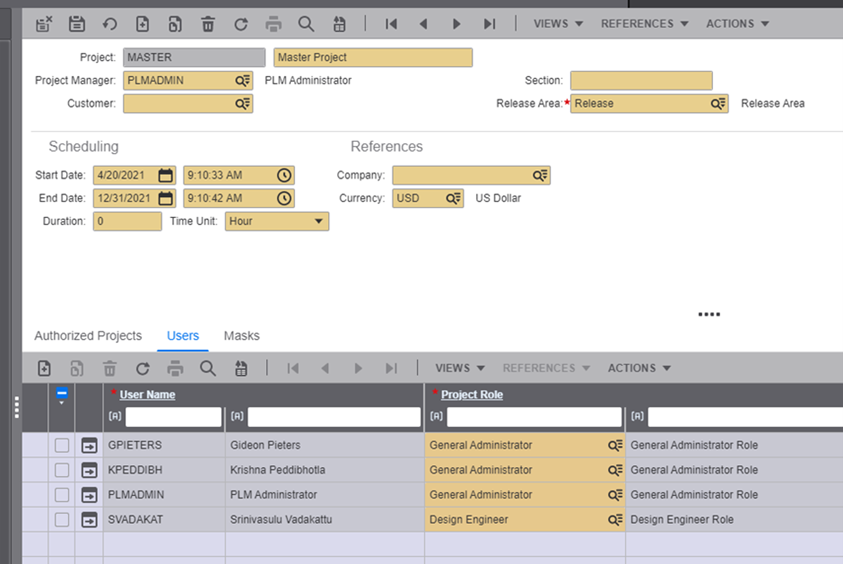The height and width of the screenshot is (564, 843).
Task: Open the Start Date calendar picker
Action: pyautogui.click(x=165, y=176)
